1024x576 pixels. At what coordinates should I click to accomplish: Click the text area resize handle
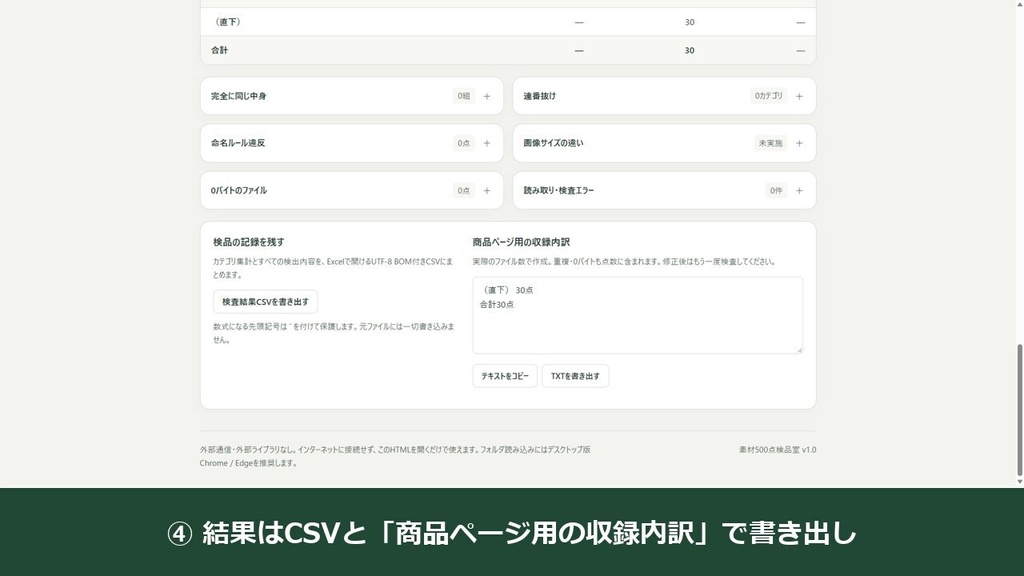click(798, 349)
